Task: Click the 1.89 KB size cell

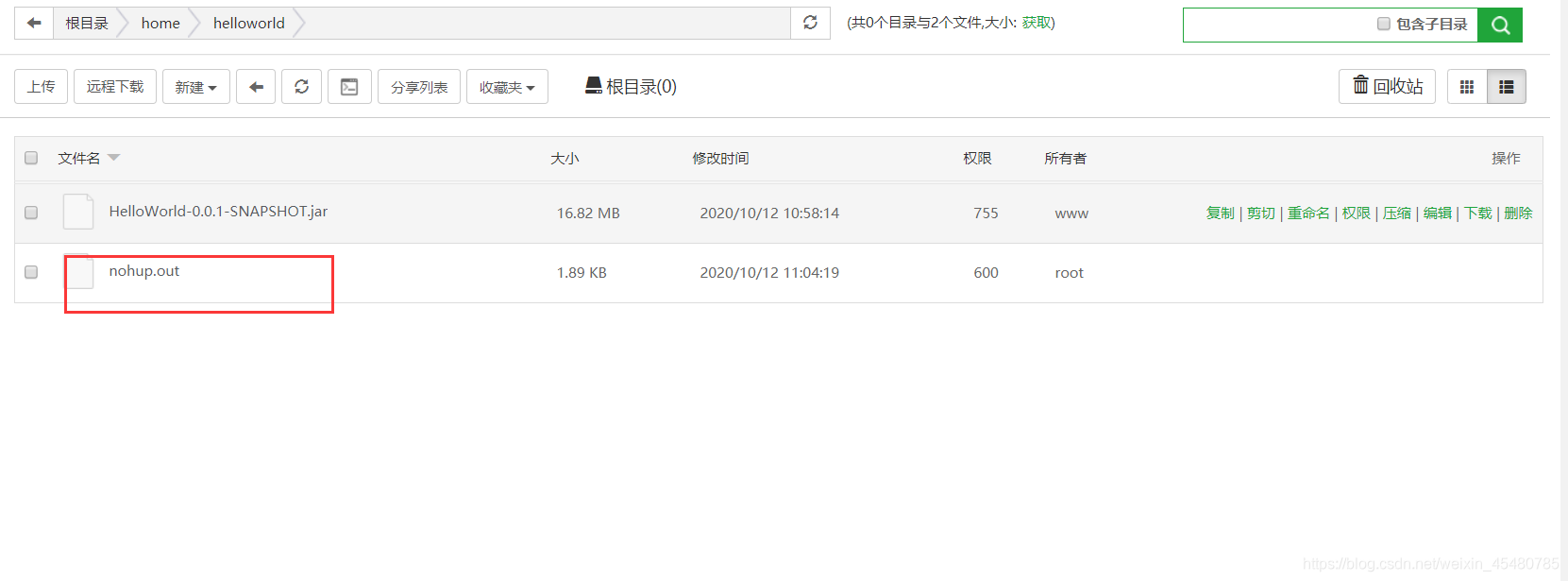Action: tap(582, 273)
